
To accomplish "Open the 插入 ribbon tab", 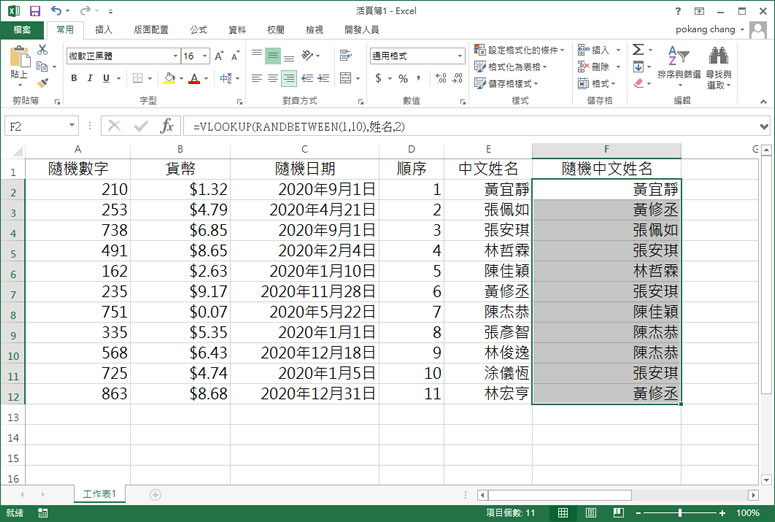I will pos(104,30).
